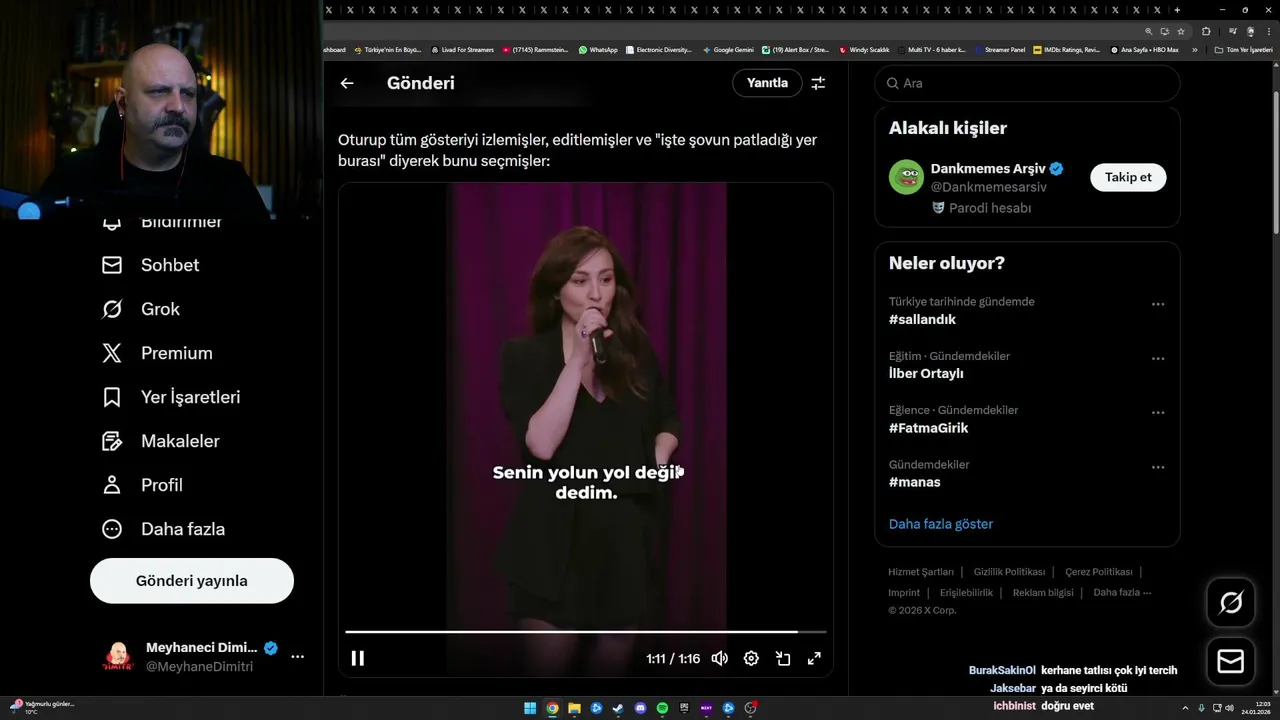
Task: Open the floating Grok button
Action: point(1231,603)
